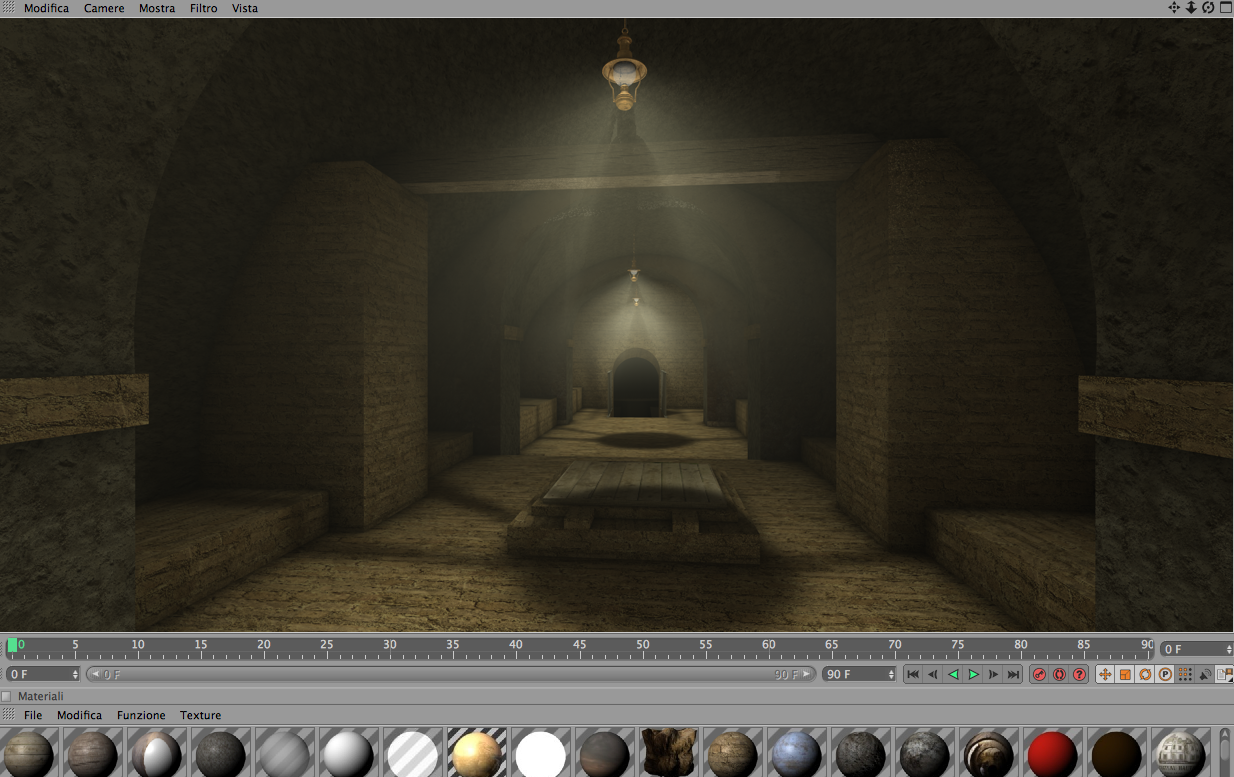Play the animation backward
Screen dimensions: 1234x777
[x=953, y=675]
